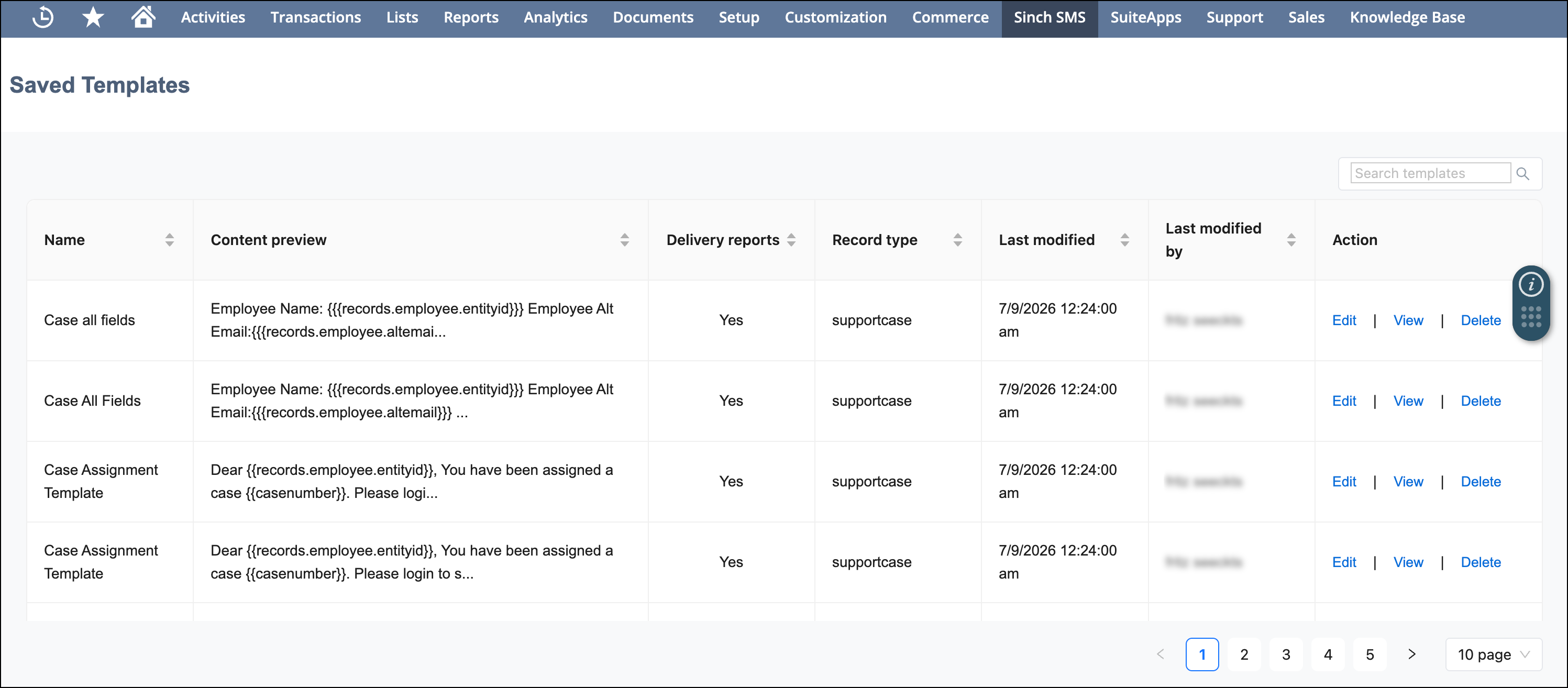Open the 10 page size dropdown
Screen dimensions: 1568x688
[1494, 654]
